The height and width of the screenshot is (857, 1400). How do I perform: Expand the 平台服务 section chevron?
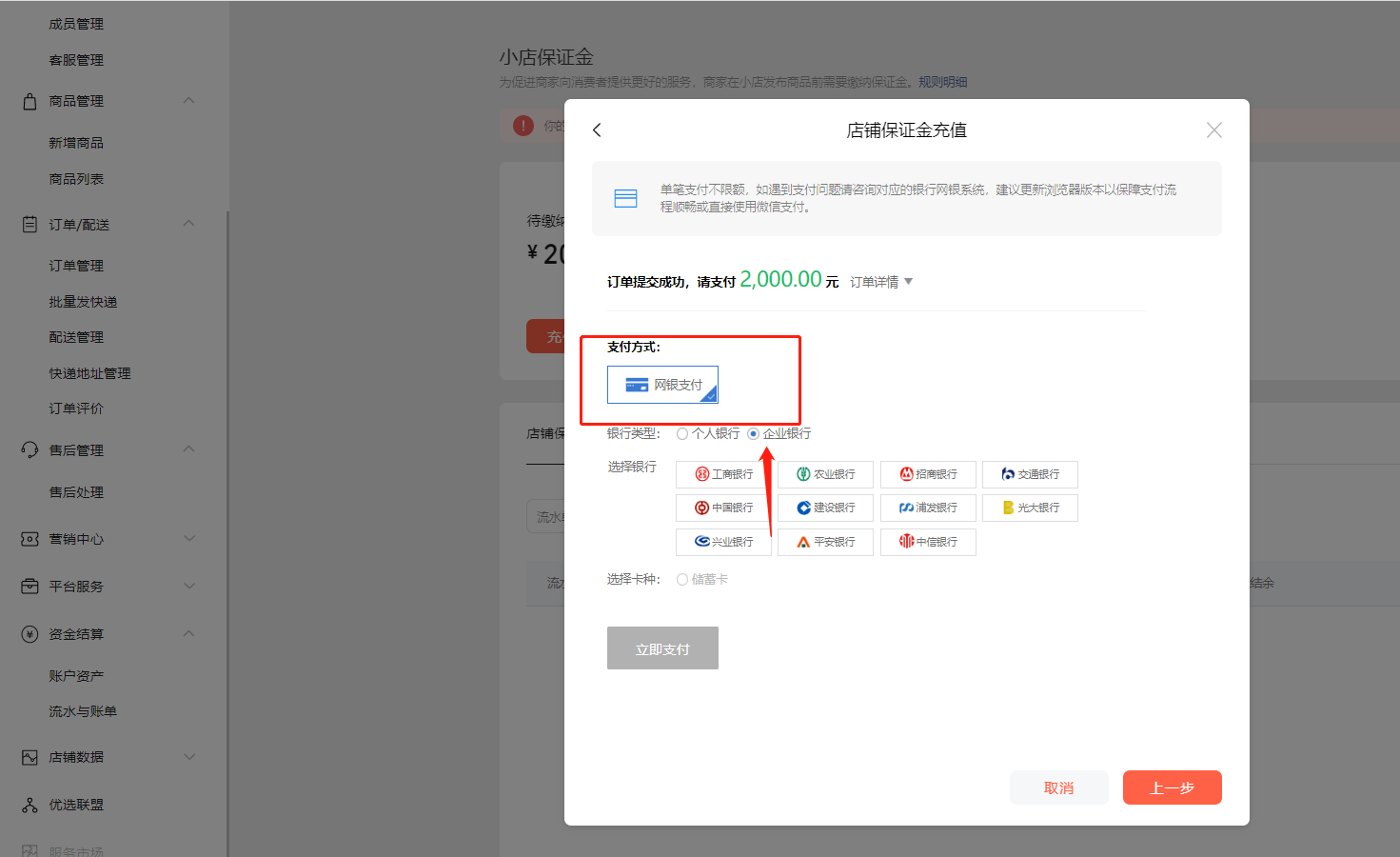[x=188, y=586]
